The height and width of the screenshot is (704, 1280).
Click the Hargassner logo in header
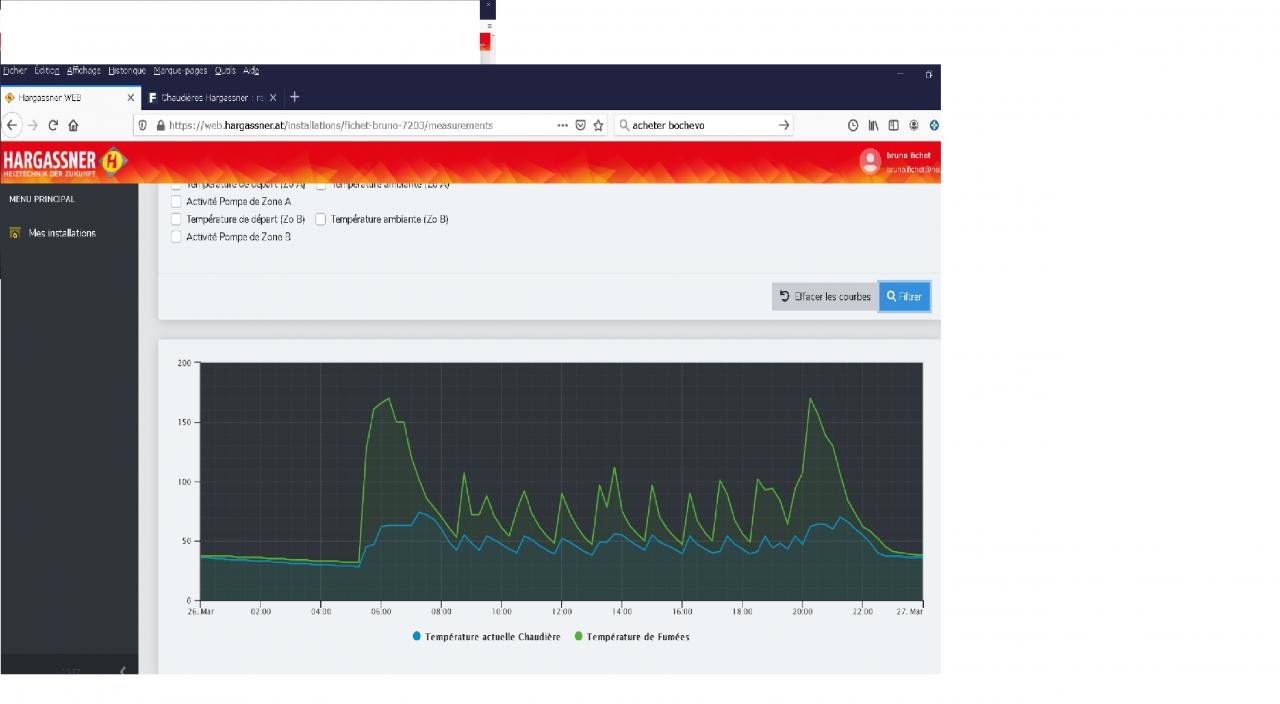coord(65,161)
